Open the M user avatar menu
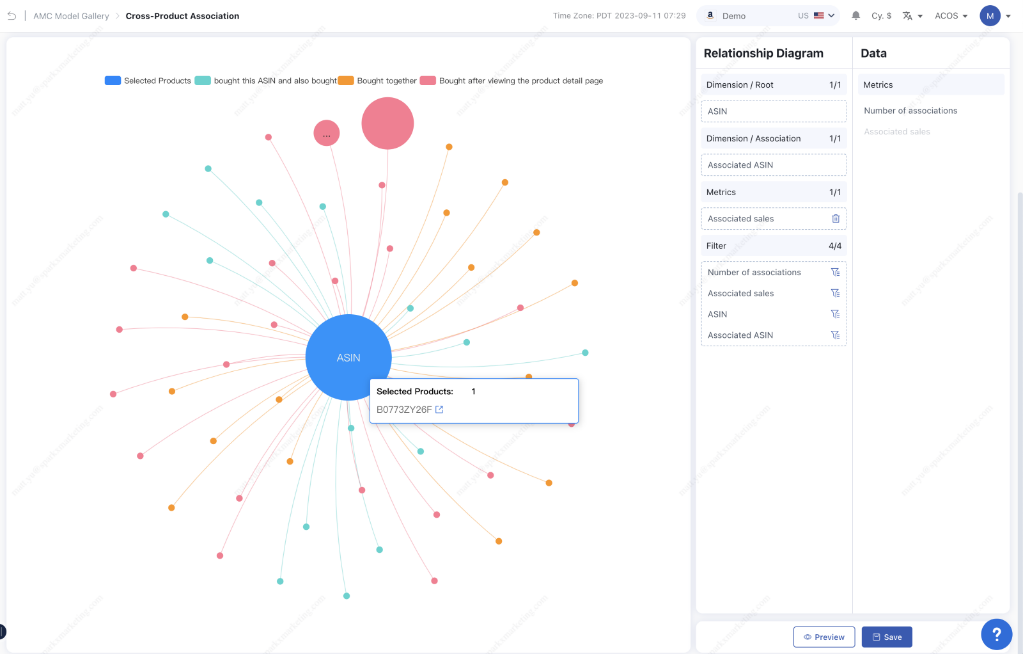 click(x=995, y=16)
